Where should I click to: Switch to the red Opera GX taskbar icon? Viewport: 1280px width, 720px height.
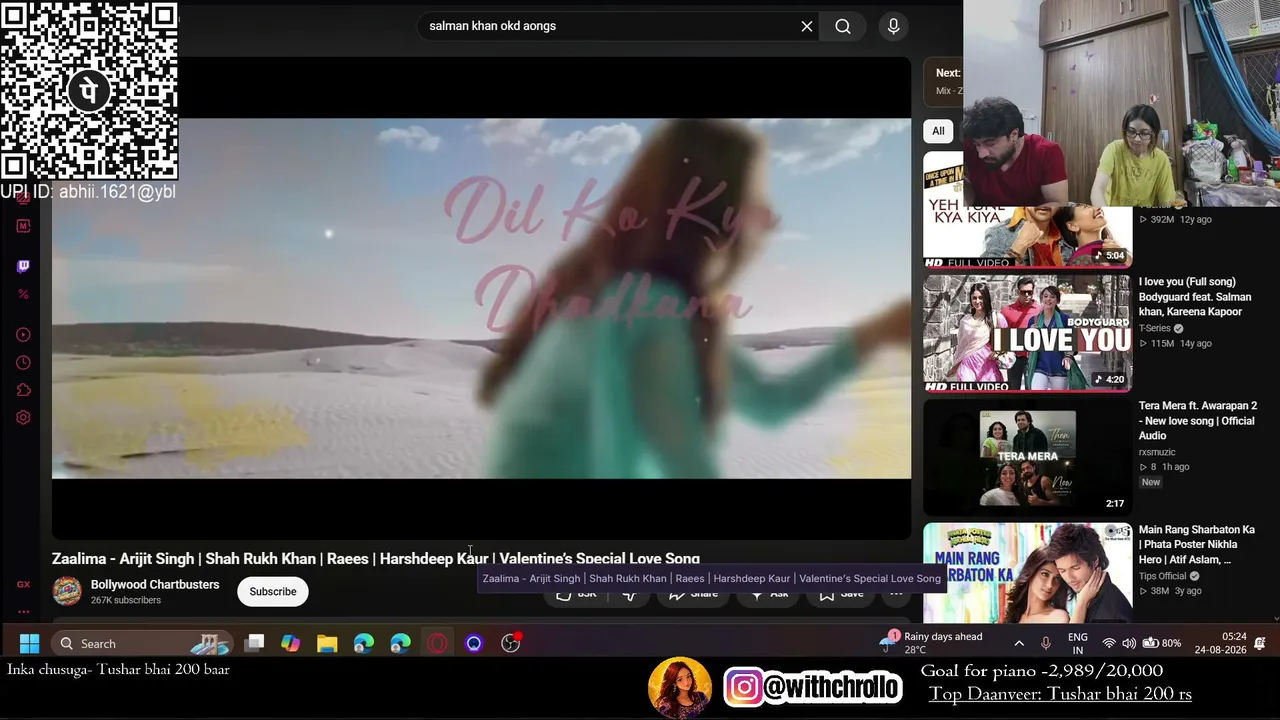pyautogui.click(x=437, y=643)
